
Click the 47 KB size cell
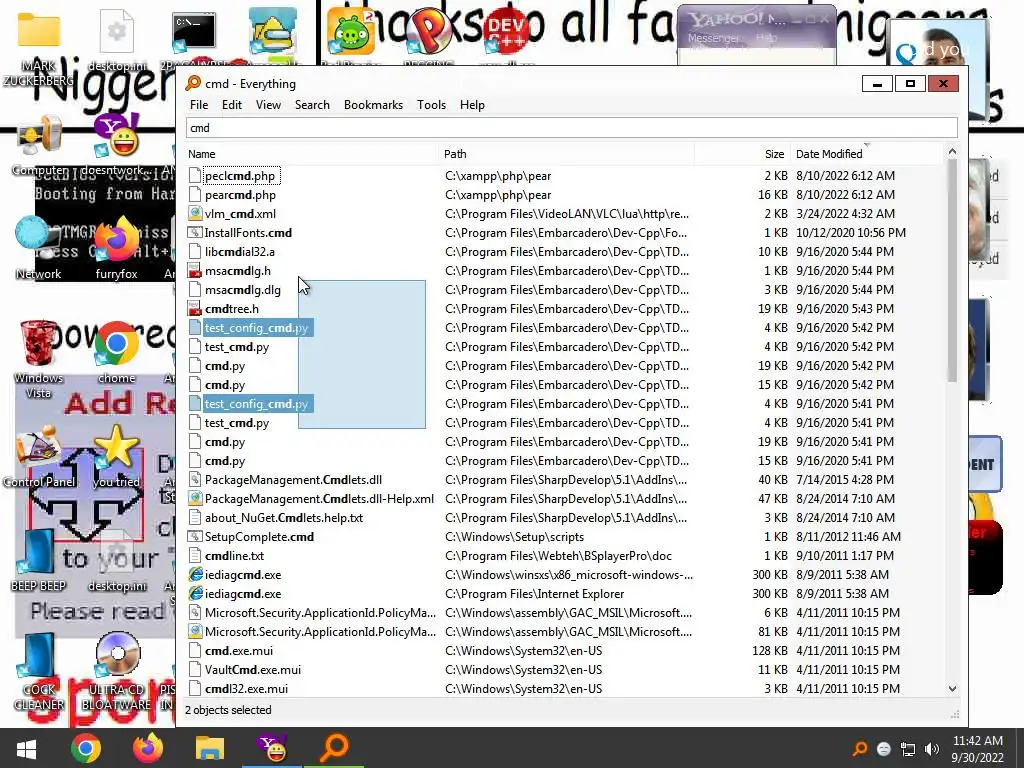tap(773, 498)
